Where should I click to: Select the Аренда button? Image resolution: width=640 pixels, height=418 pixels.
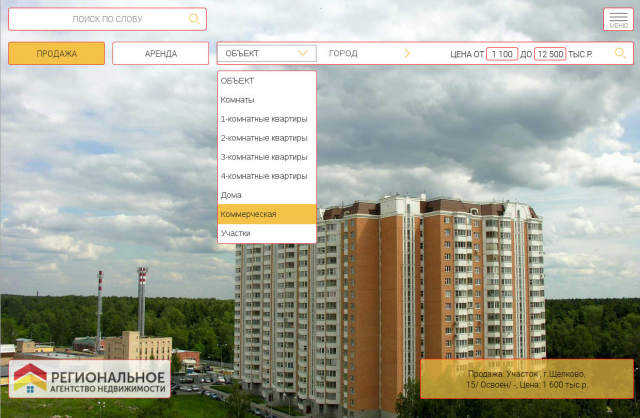coord(160,53)
